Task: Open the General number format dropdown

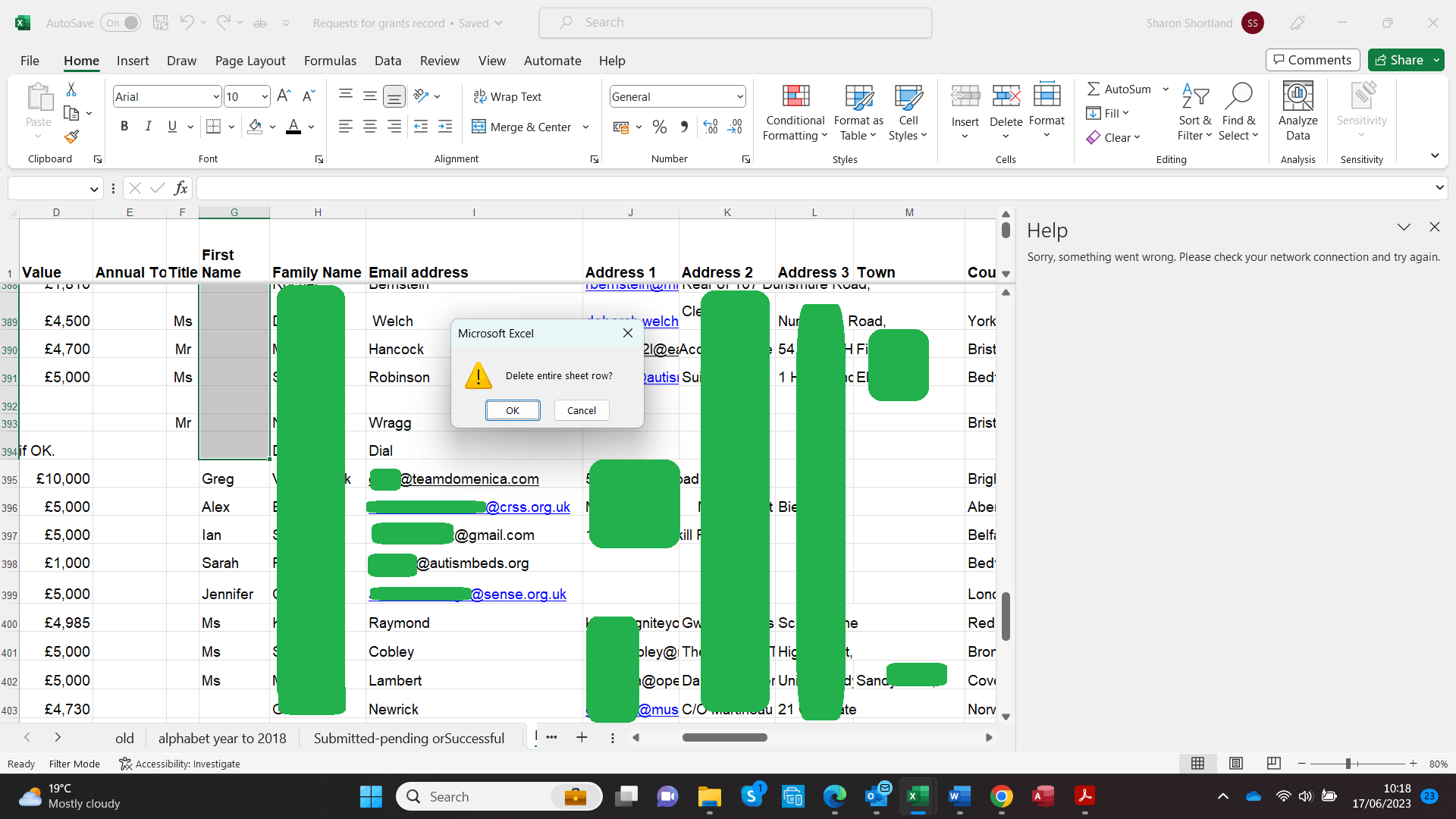Action: pyautogui.click(x=739, y=96)
